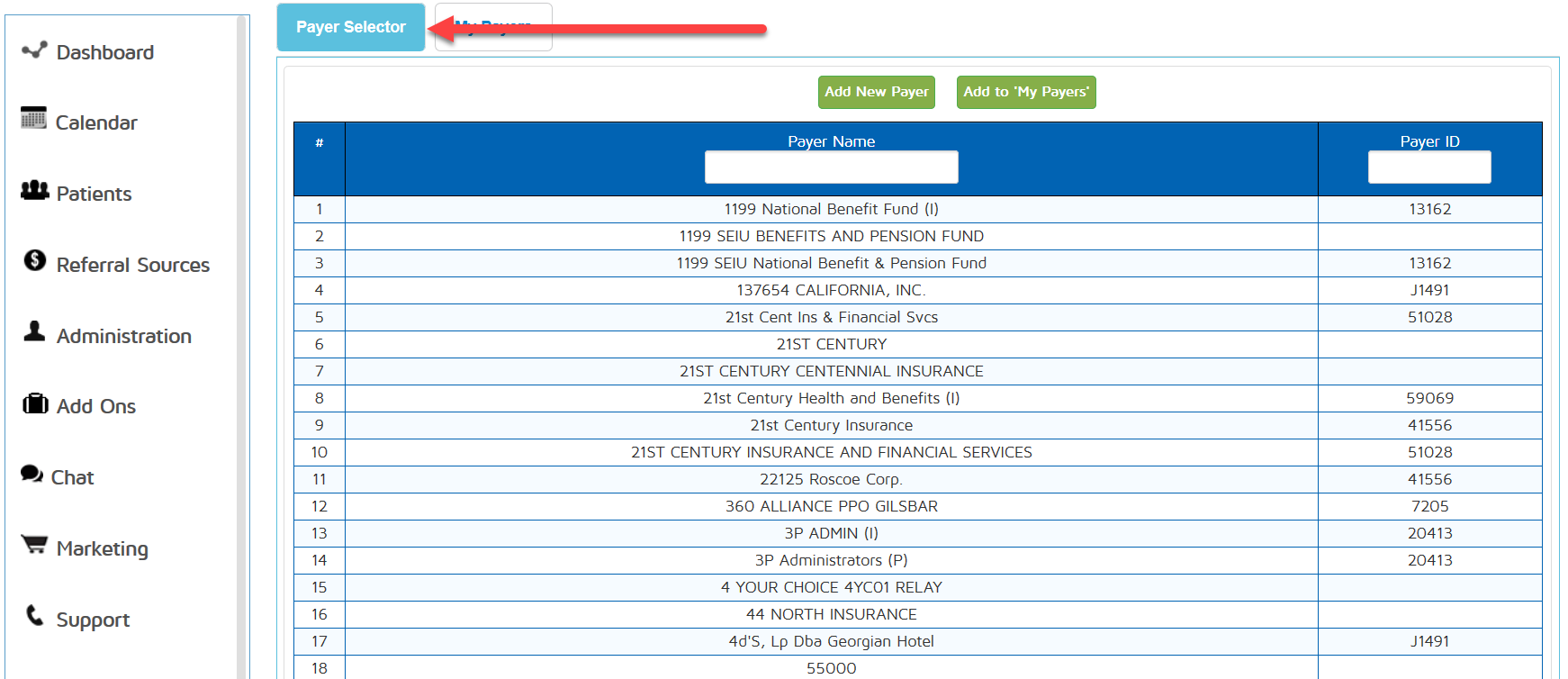1568x679 pixels.
Task: Click the Dashboard icon in sidebar
Action: (34, 50)
